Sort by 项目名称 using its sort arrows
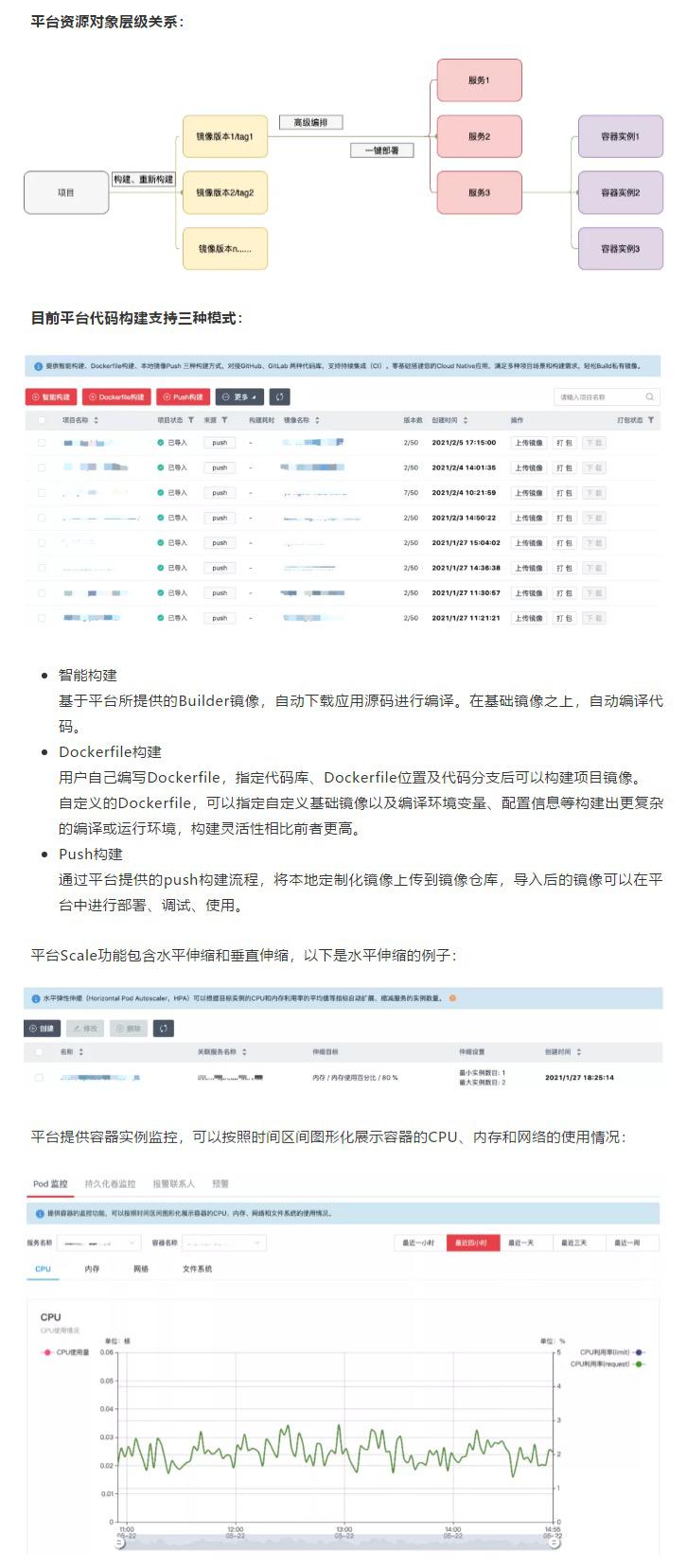Screen dimensions: 687x1568 point(96,420)
